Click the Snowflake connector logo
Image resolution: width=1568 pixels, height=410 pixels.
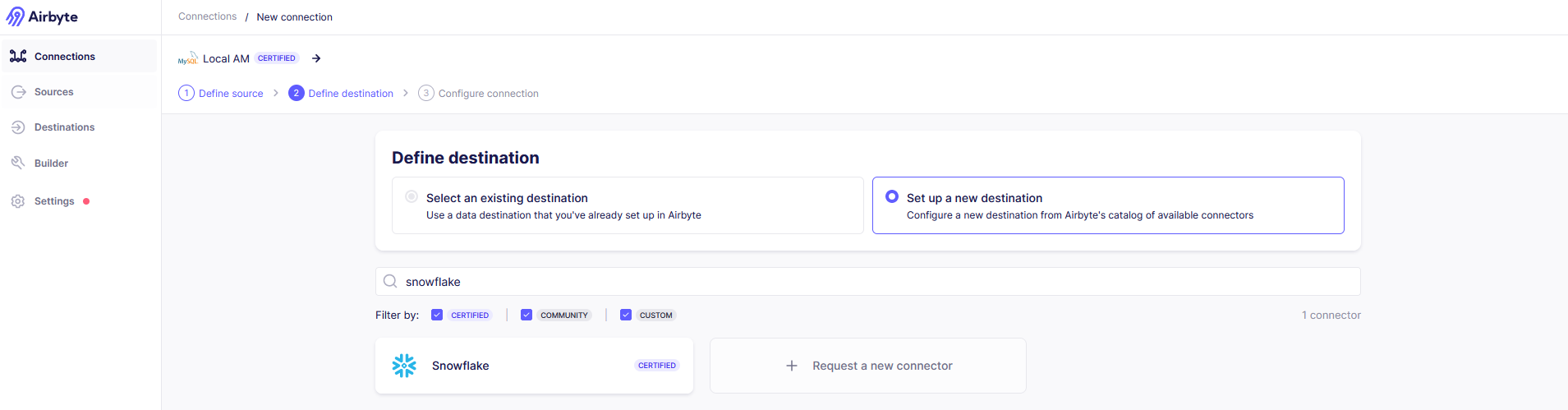pyautogui.click(x=404, y=366)
